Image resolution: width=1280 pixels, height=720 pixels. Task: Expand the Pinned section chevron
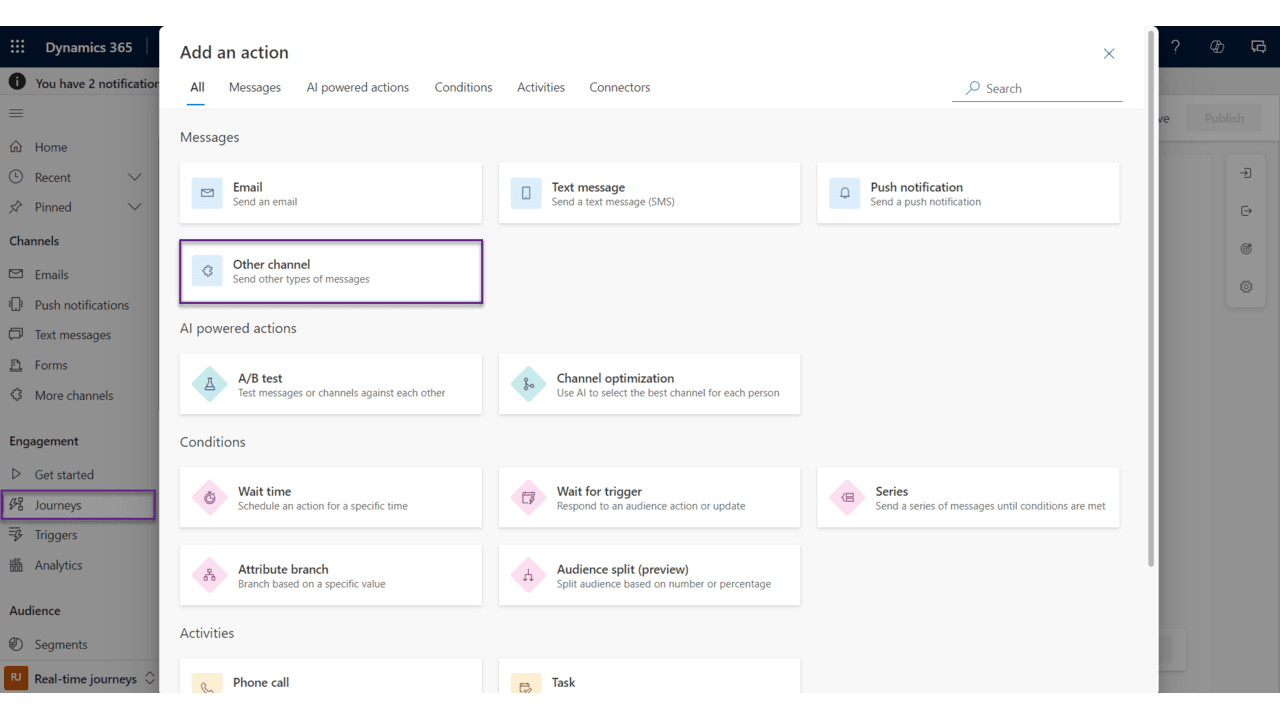[135, 207]
